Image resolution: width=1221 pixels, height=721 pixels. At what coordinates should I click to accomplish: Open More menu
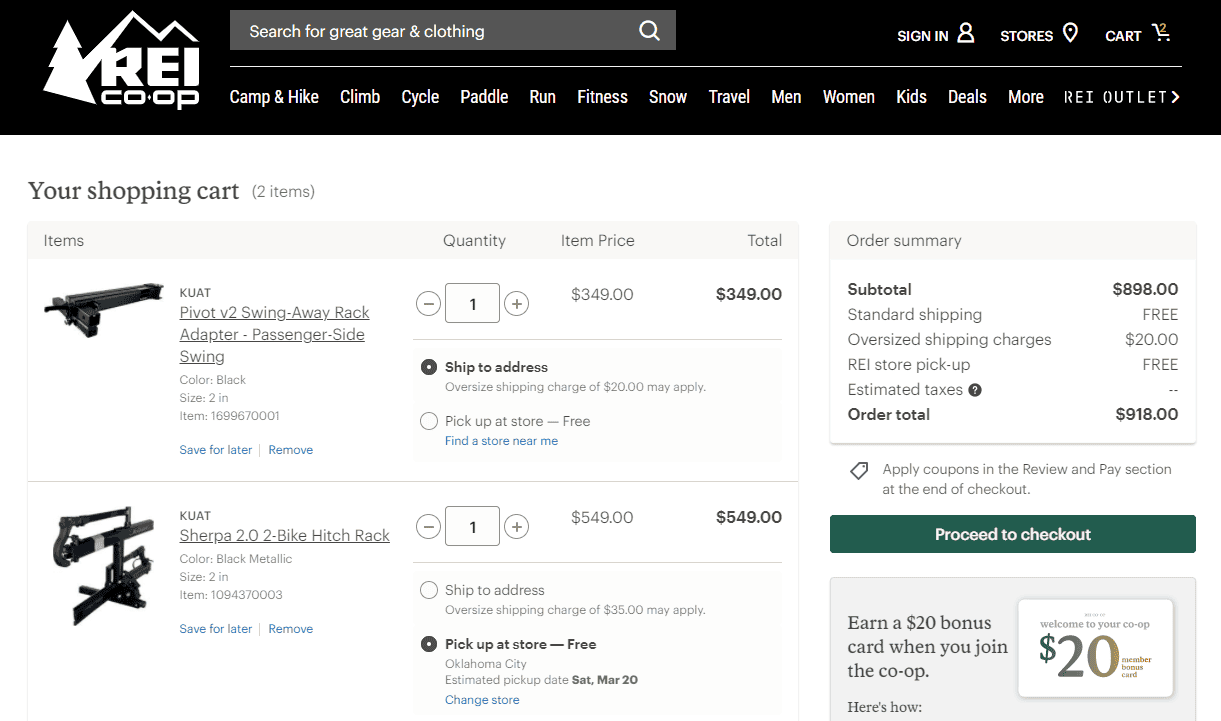(1026, 97)
